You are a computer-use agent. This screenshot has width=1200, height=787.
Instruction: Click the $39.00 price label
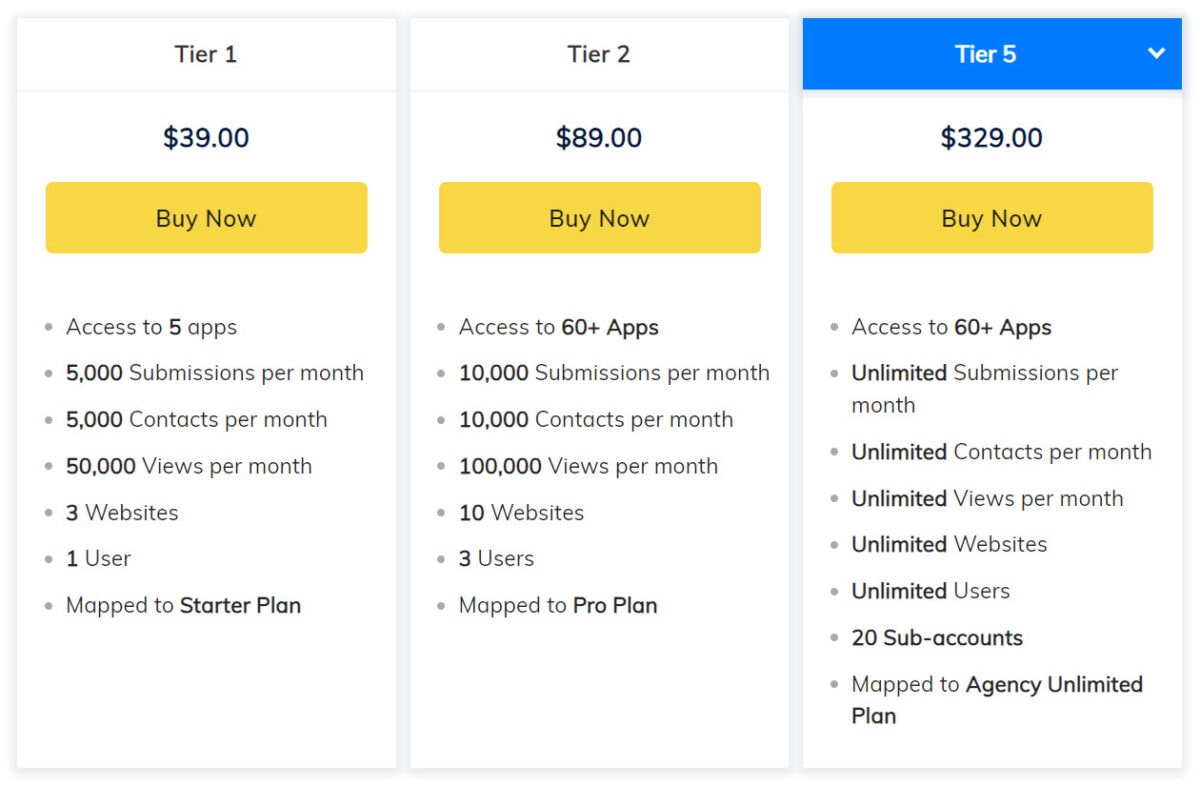click(206, 138)
